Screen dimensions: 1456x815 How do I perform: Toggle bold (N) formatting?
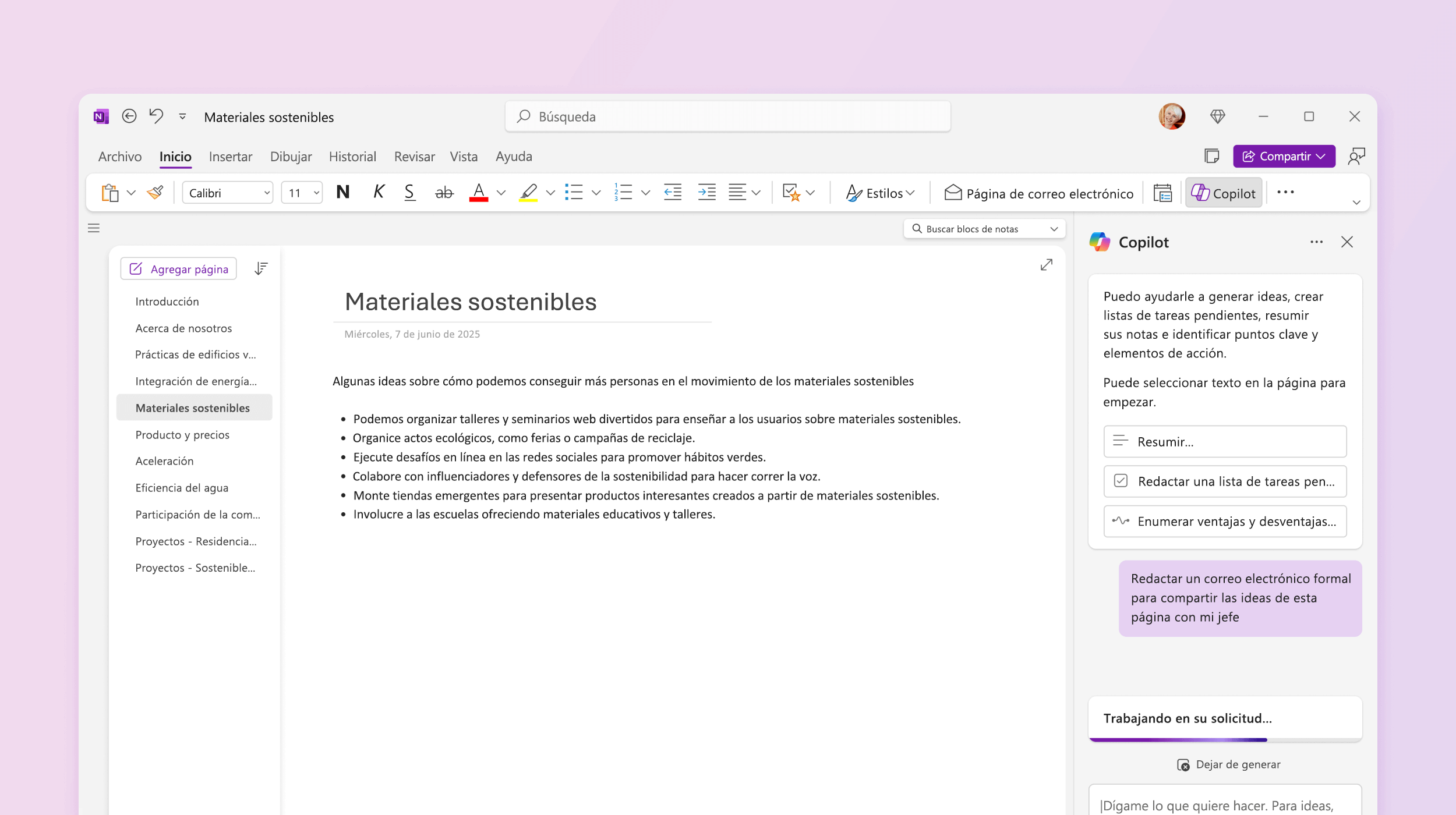coord(343,192)
